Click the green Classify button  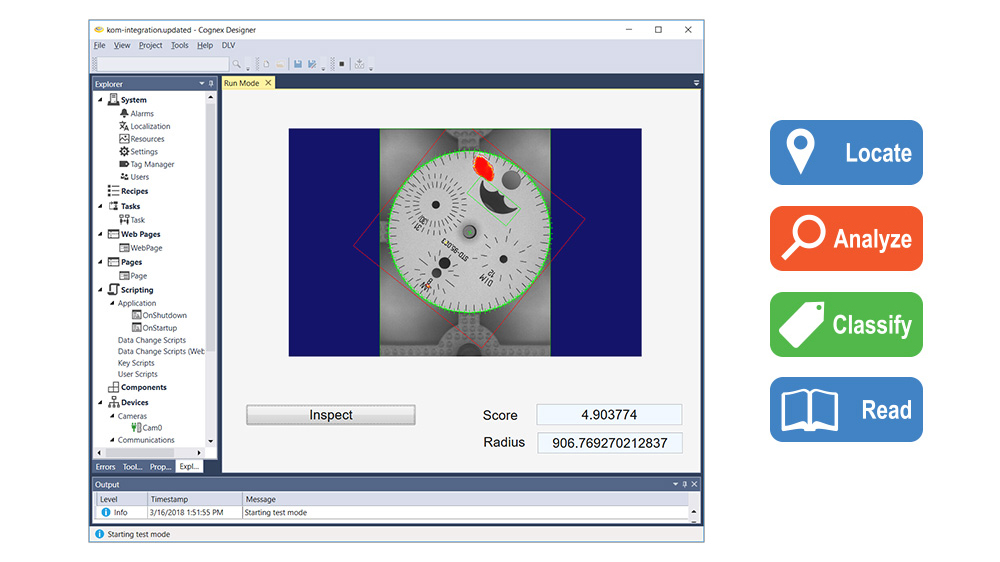[846, 324]
